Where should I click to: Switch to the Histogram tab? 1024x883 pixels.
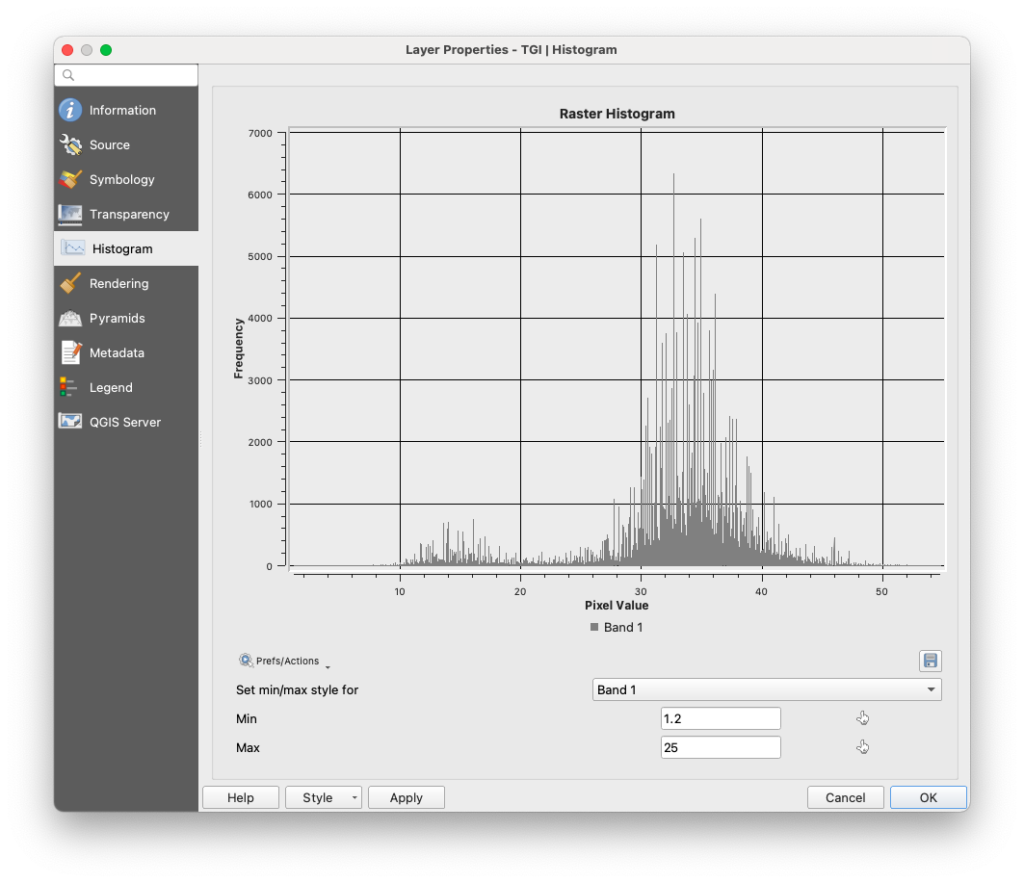(x=122, y=249)
